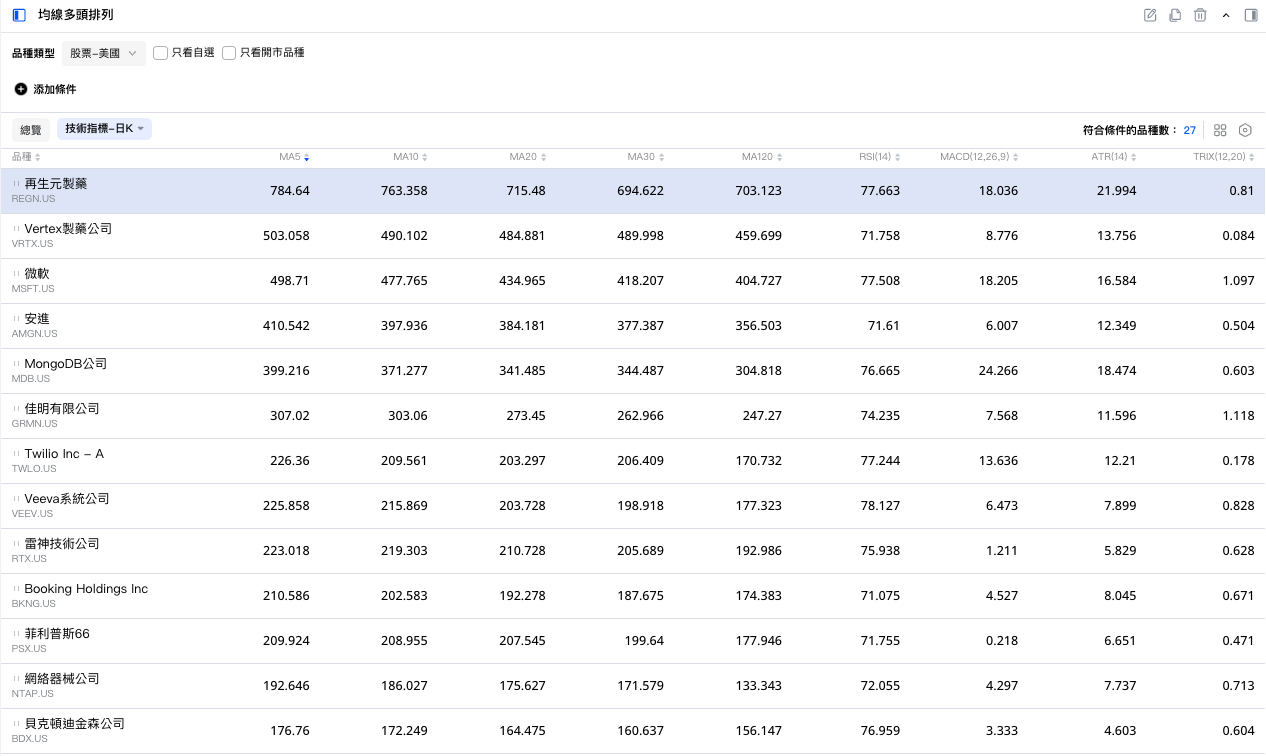Open the 技術指標-日K tab dropdown
This screenshot has height=756, width=1266.
click(104, 129)
